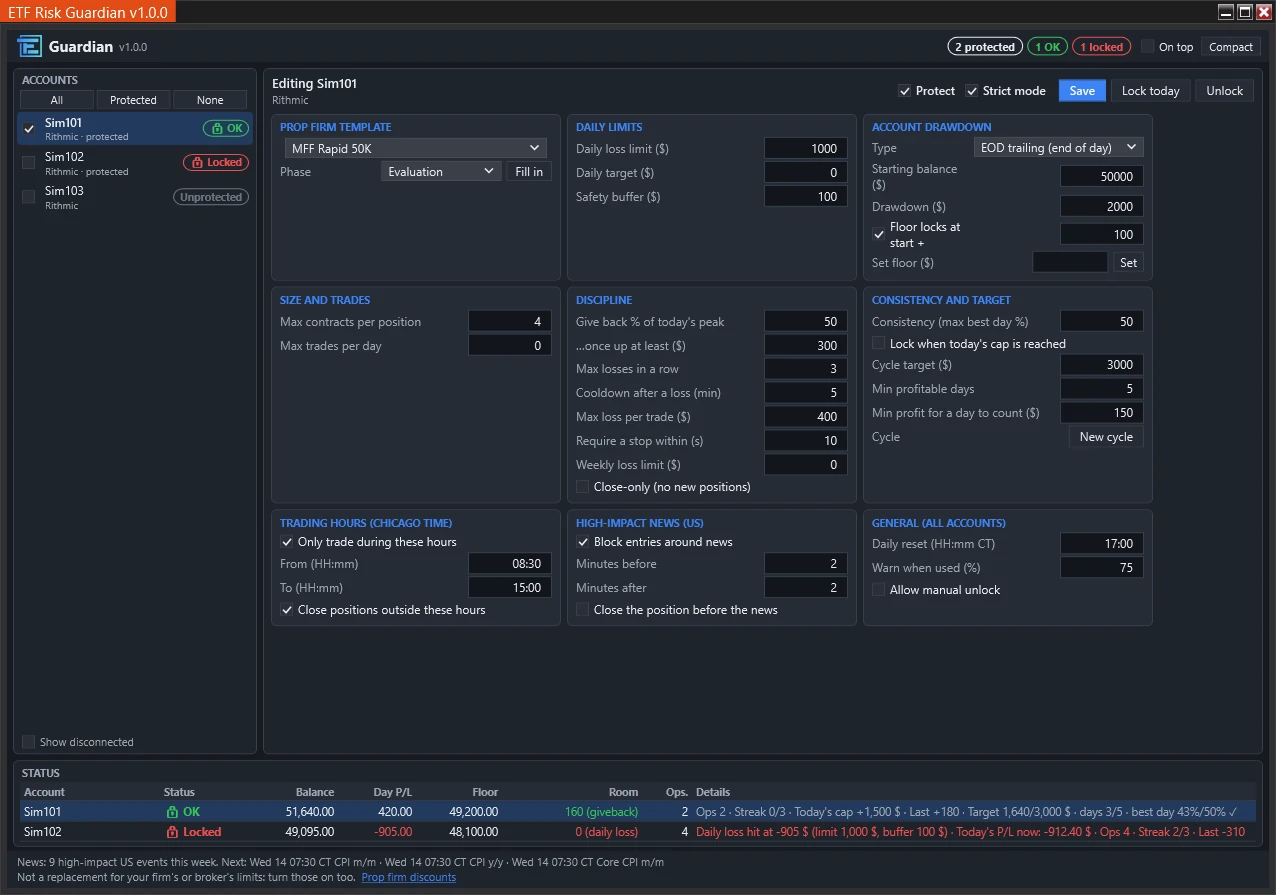Viewport: 1276px width, 895px height.
Task: Click Max losses in a row field
Action: [806, 369]
